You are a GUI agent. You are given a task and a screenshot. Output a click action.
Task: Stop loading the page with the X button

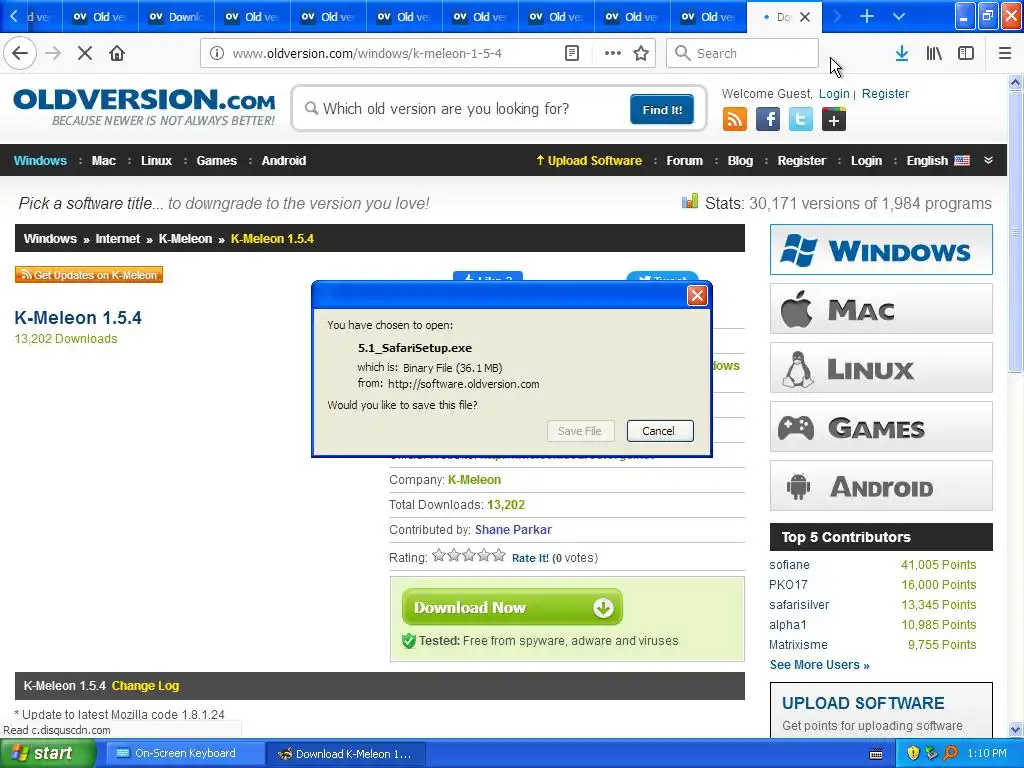coord(85,53)
